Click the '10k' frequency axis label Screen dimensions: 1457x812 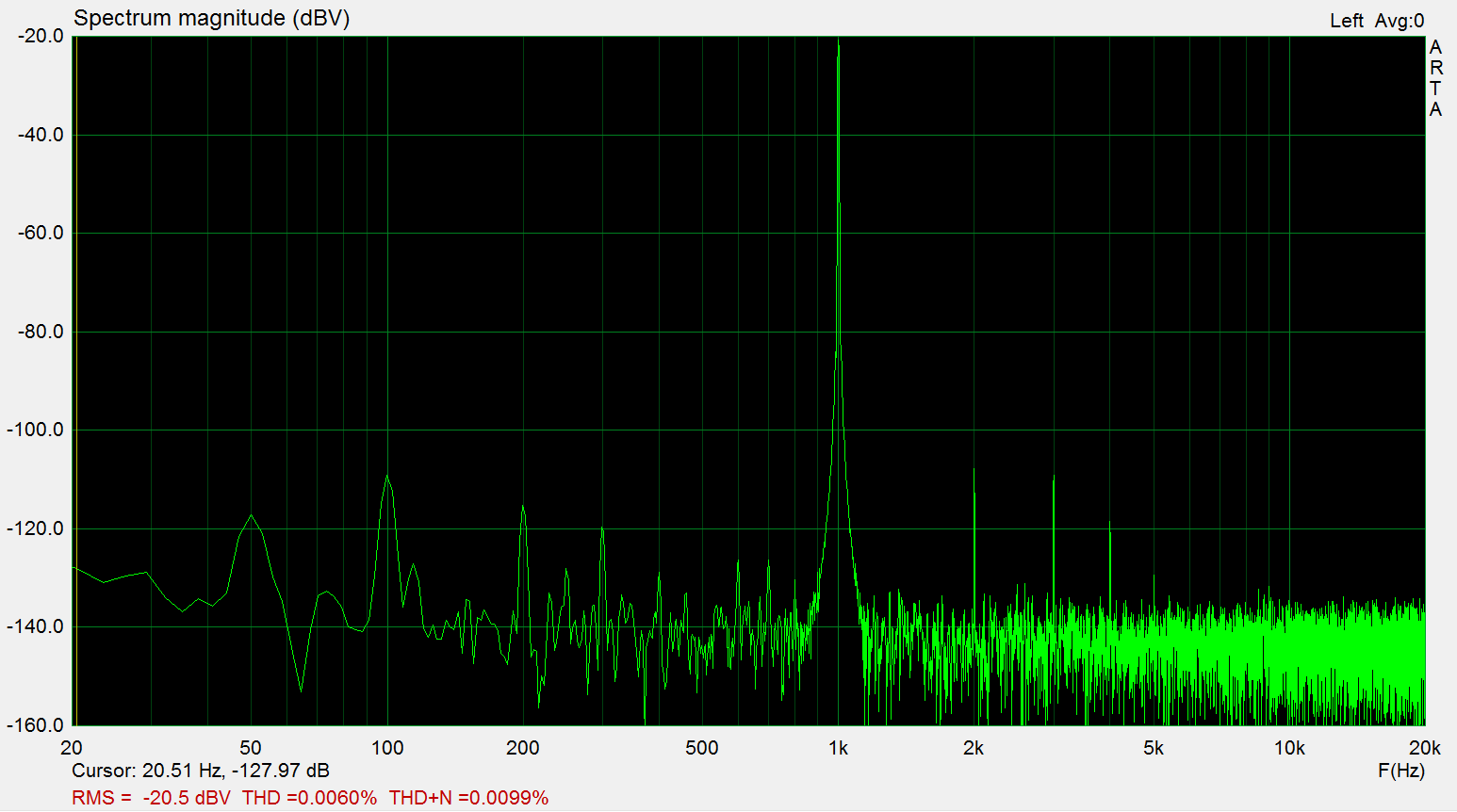[1289, 748]
